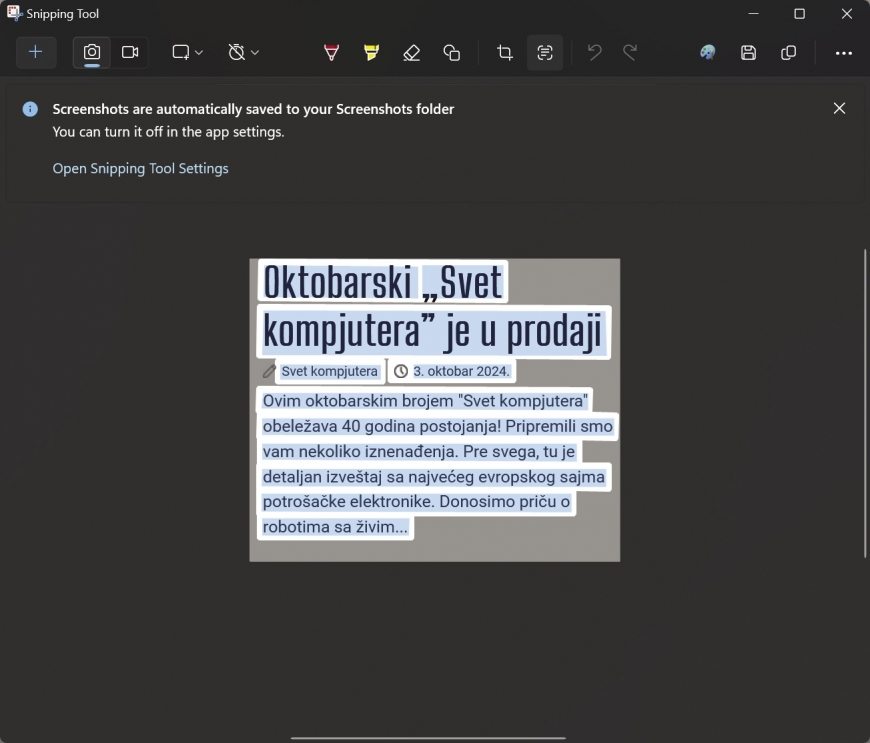Click the blue info icon in notification
Viewport: 870px width, 743px height.
(x=30, y=109)
